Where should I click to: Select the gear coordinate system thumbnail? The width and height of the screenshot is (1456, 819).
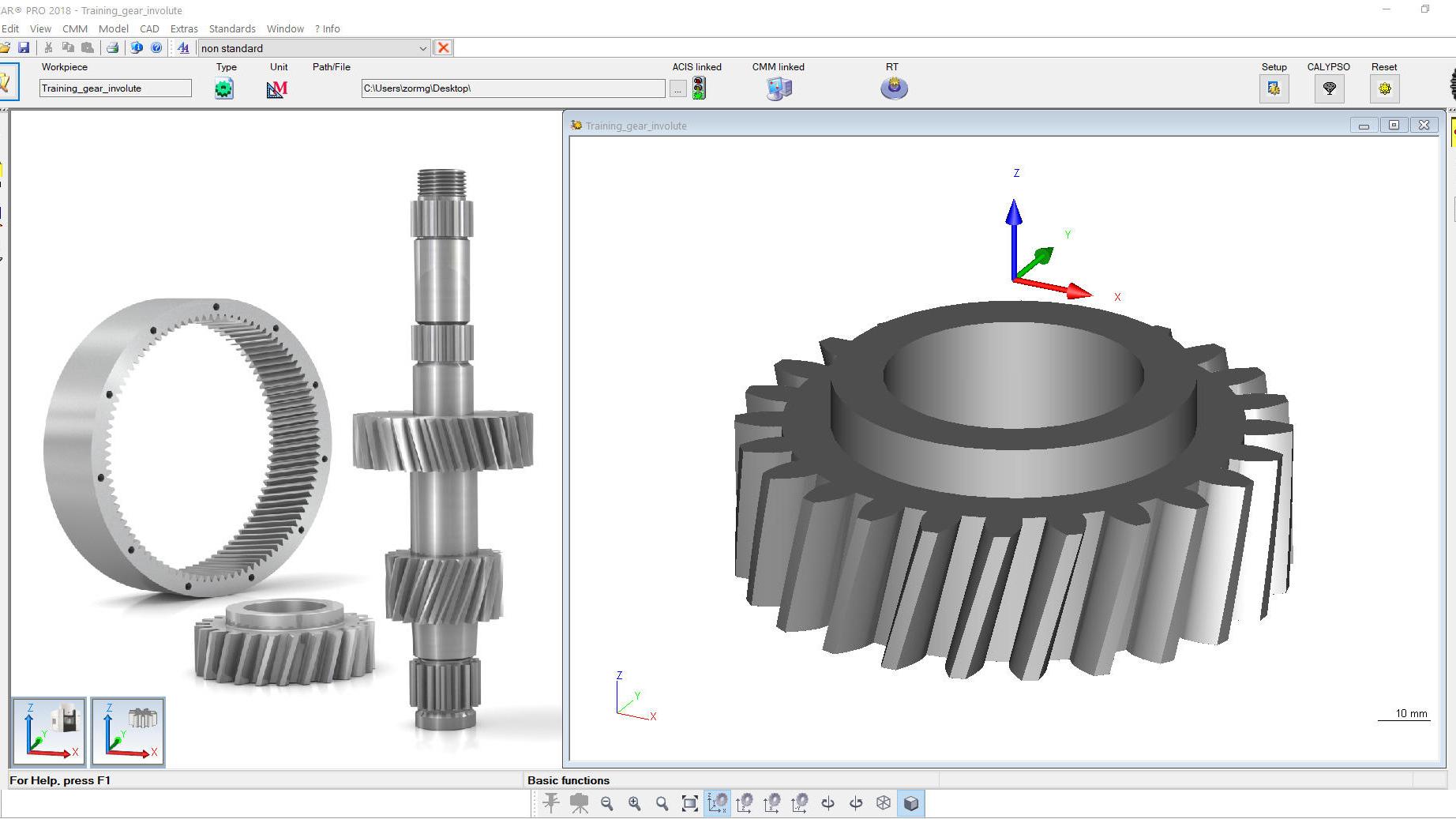(x=128, y=731)
